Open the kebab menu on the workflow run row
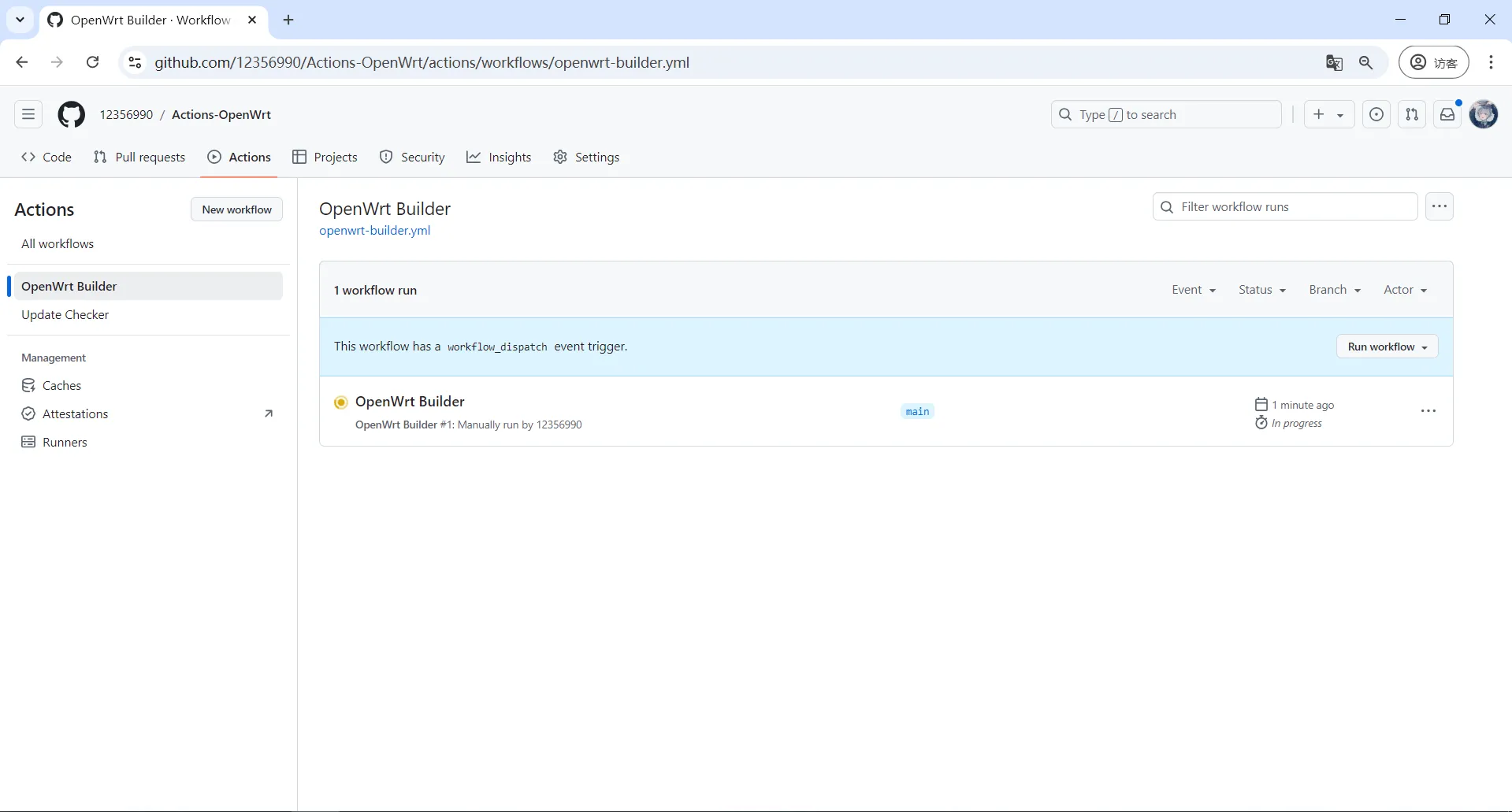Screen dimensions: 1512x812 pyautogui.click(x=1428, y=410)
